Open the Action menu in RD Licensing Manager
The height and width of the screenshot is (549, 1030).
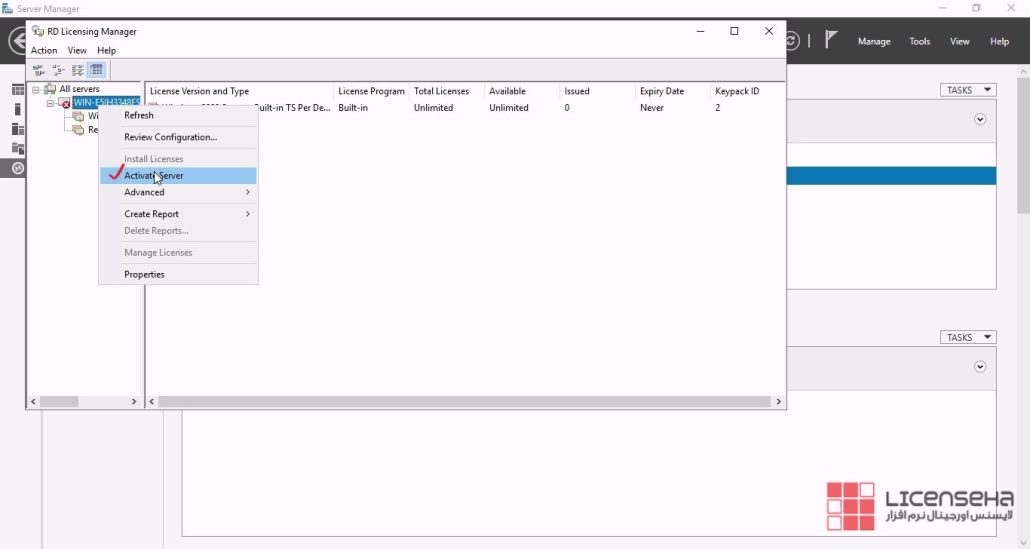click(44, 50)
